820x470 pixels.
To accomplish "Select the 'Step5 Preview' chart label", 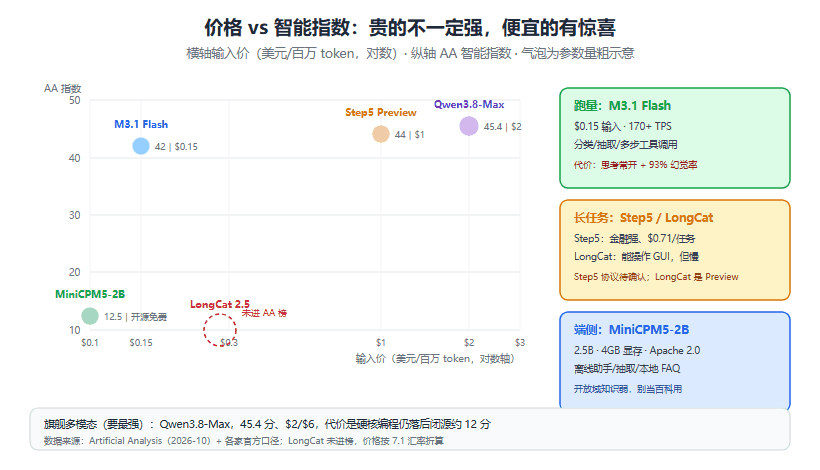I will pyautogui.click(x=381, y=112).
